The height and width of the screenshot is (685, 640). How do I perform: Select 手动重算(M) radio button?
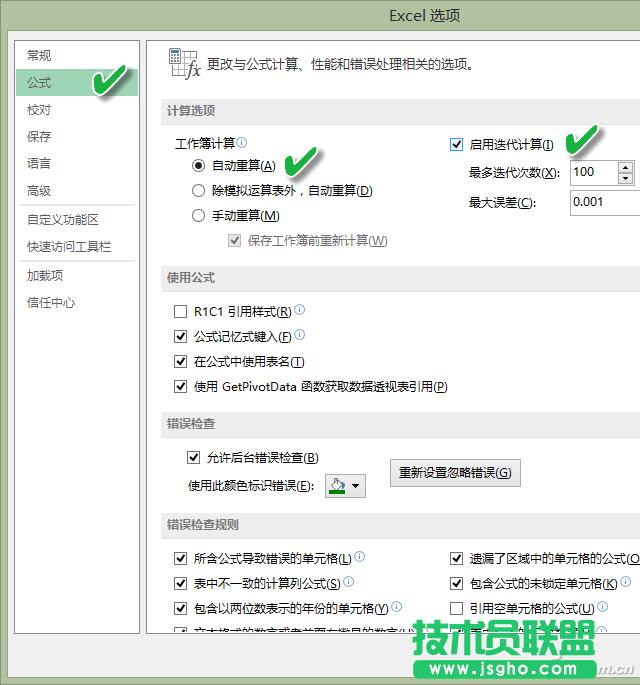tap(198, 215)
